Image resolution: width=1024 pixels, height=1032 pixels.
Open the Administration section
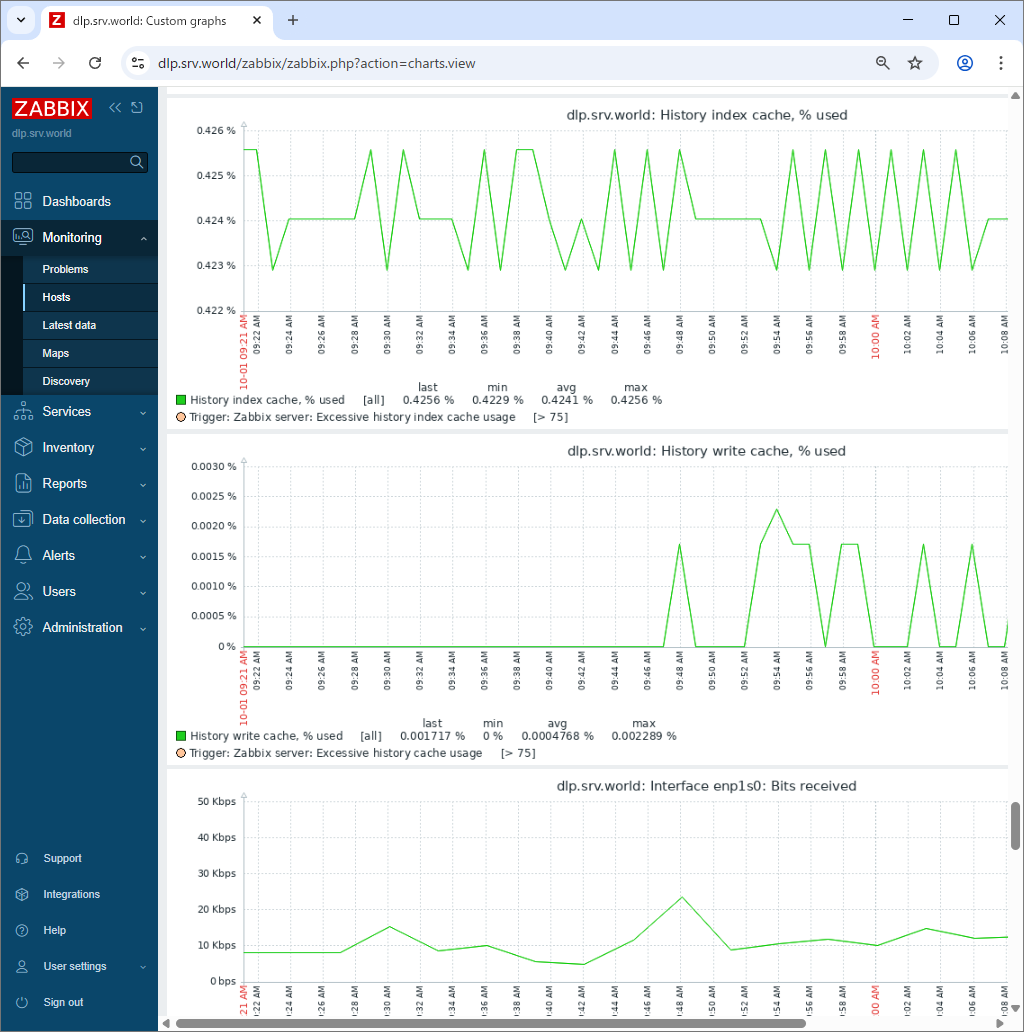[x=80, y=627]
